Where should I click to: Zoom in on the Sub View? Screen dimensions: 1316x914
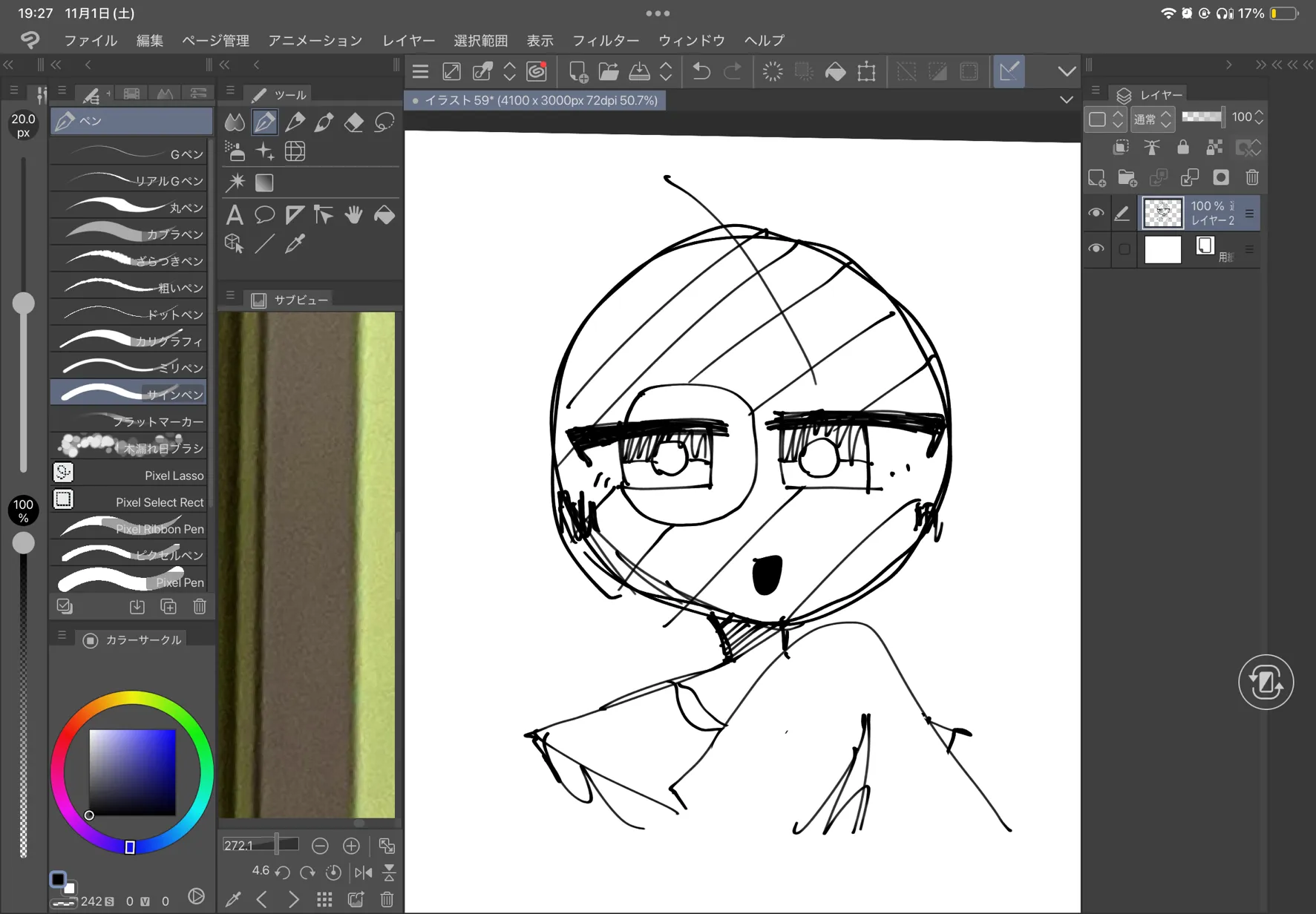click(351, 846)
